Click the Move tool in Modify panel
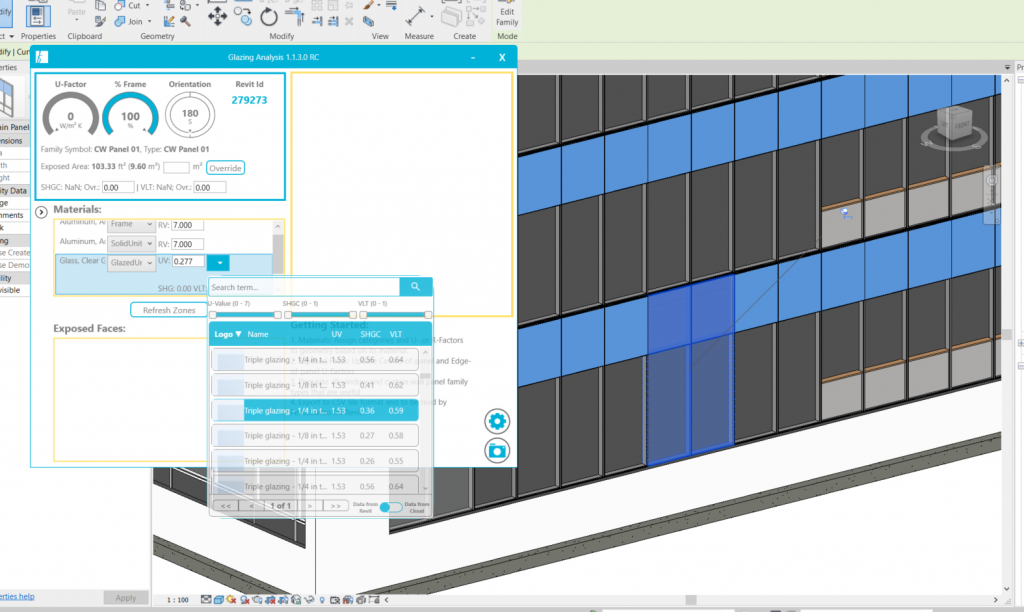Viewport: 1024px width, 612px height. 217,16
